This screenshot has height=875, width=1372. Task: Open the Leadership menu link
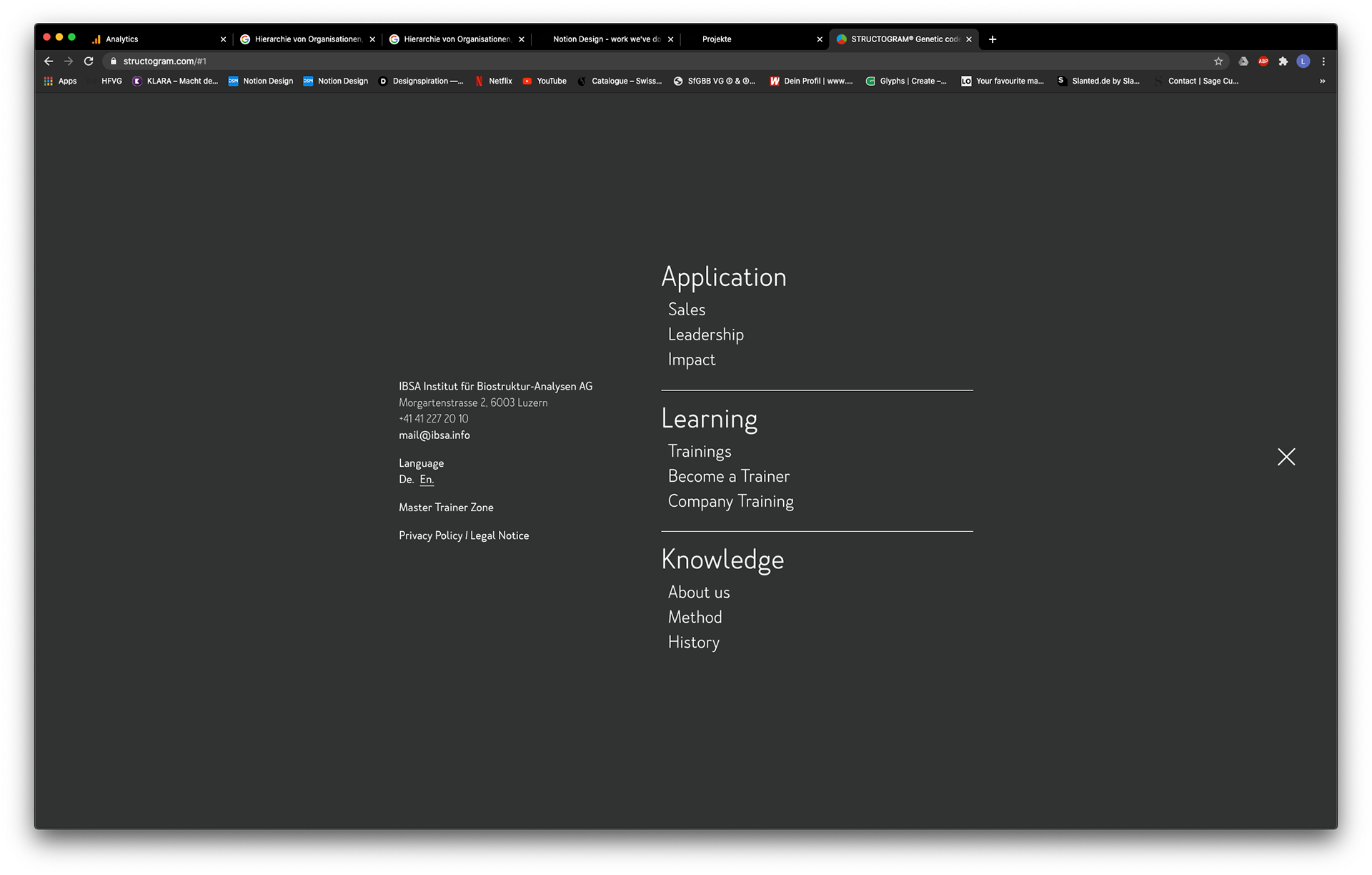[705, 335]
